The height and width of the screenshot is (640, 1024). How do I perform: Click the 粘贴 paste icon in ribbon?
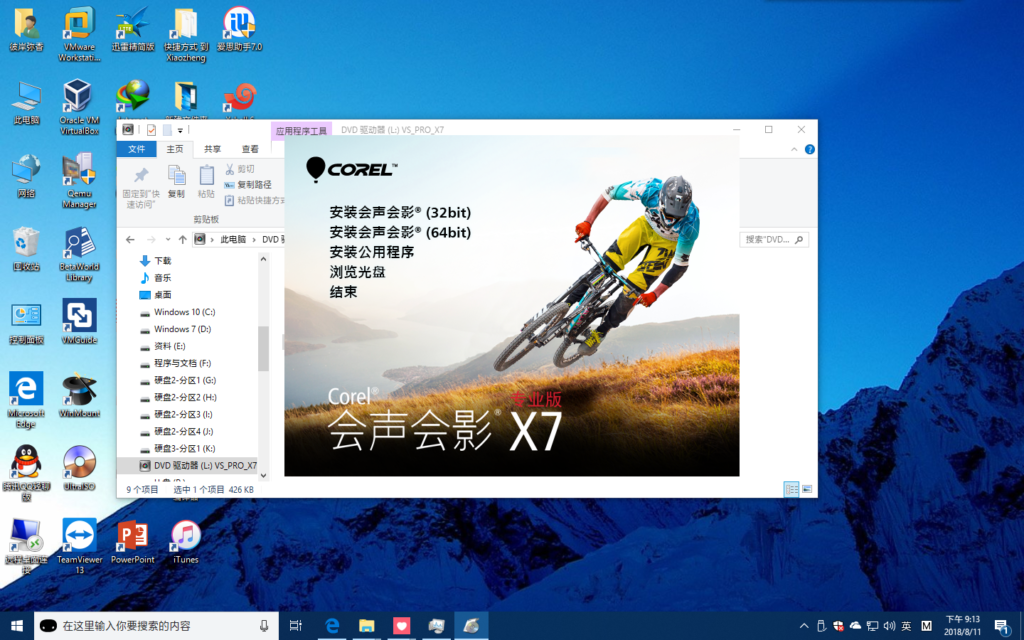(206, 176)
